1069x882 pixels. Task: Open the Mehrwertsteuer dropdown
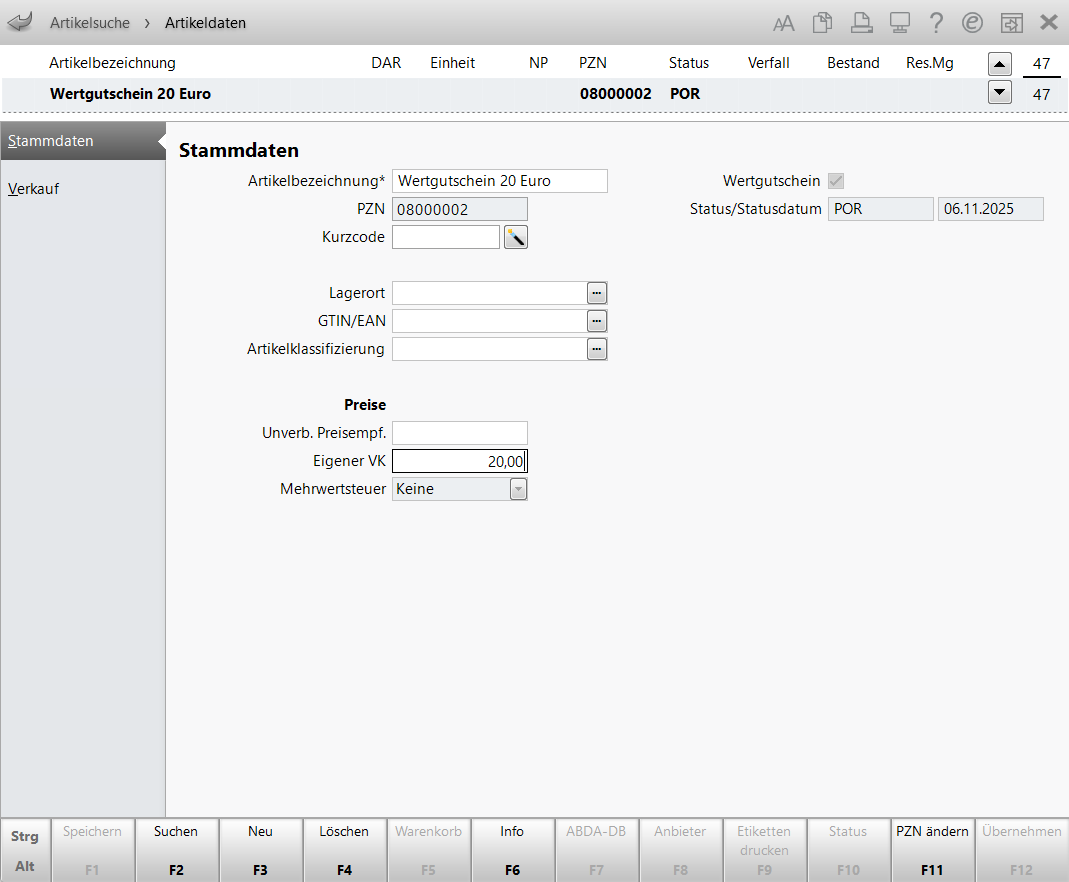pyautogui.click(x=518, y=489)
